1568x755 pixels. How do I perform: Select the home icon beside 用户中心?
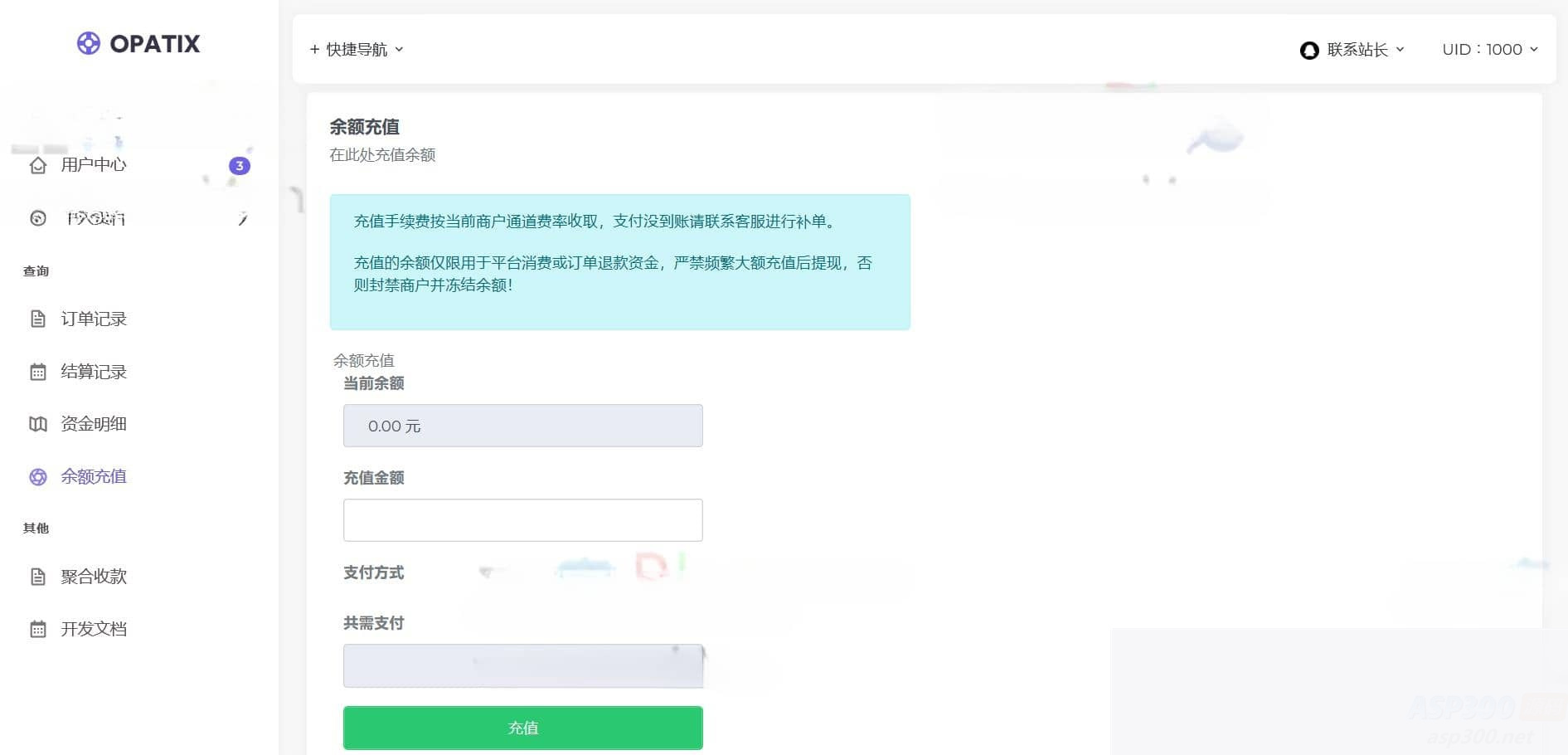38,165
